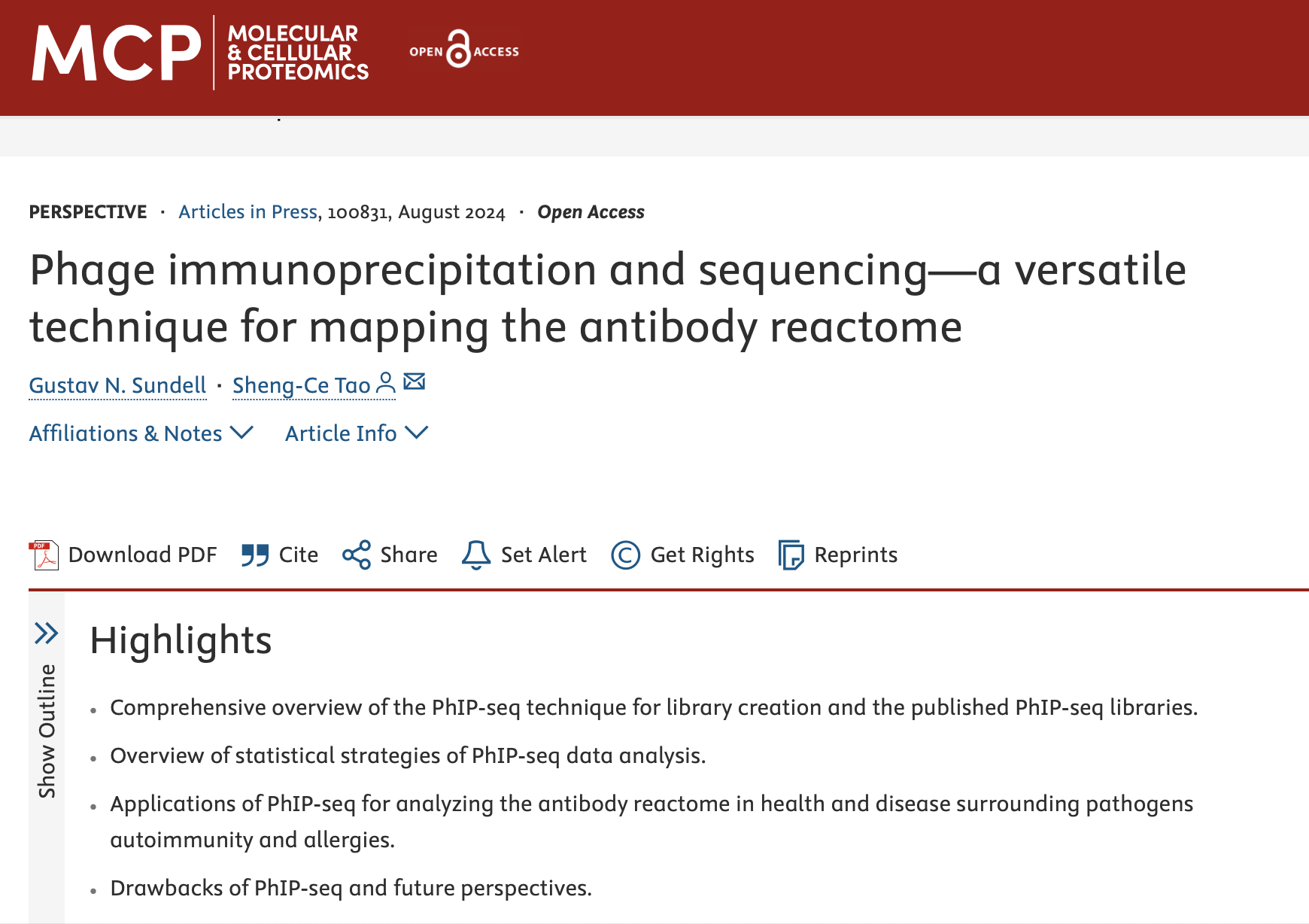Toggle the Show Outline sidebar

pos(47,731)
